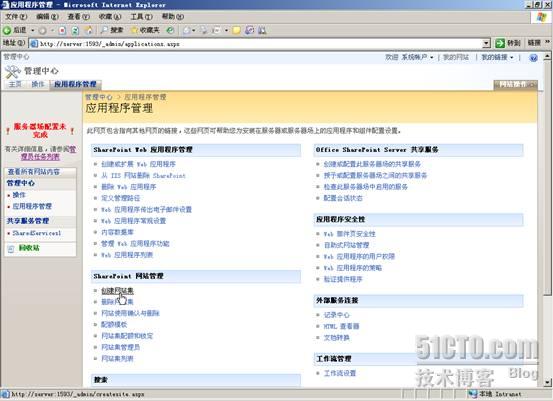Open the 网站集列表 link
The height and width of the screenshot is (401, 553).
pyautogui.click(x=117, y=359)
